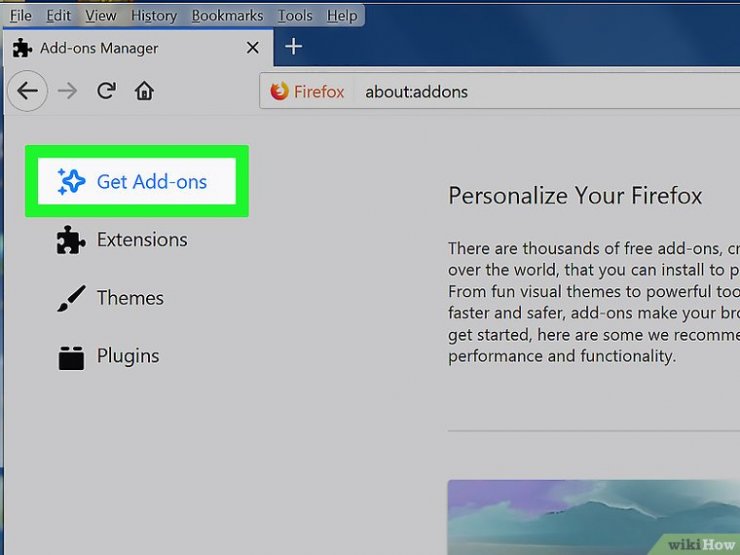This screenshot has height=555, width=740.
Task: Click the Extensions puzzle piece icon
Action: coord(71,240)
